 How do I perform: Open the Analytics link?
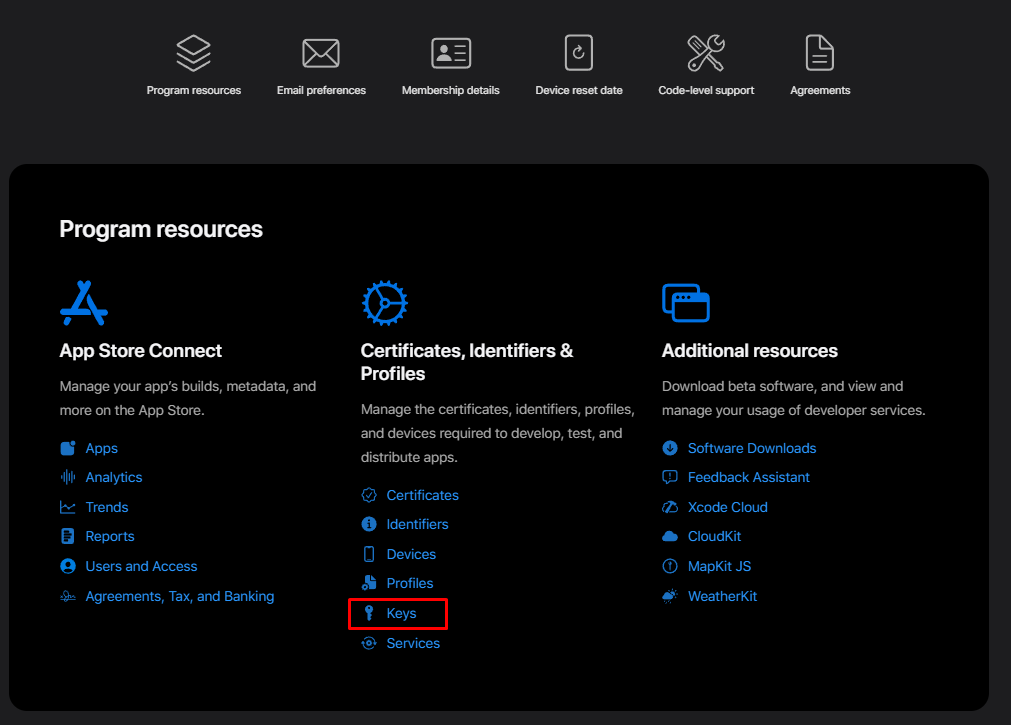[114, 477]
